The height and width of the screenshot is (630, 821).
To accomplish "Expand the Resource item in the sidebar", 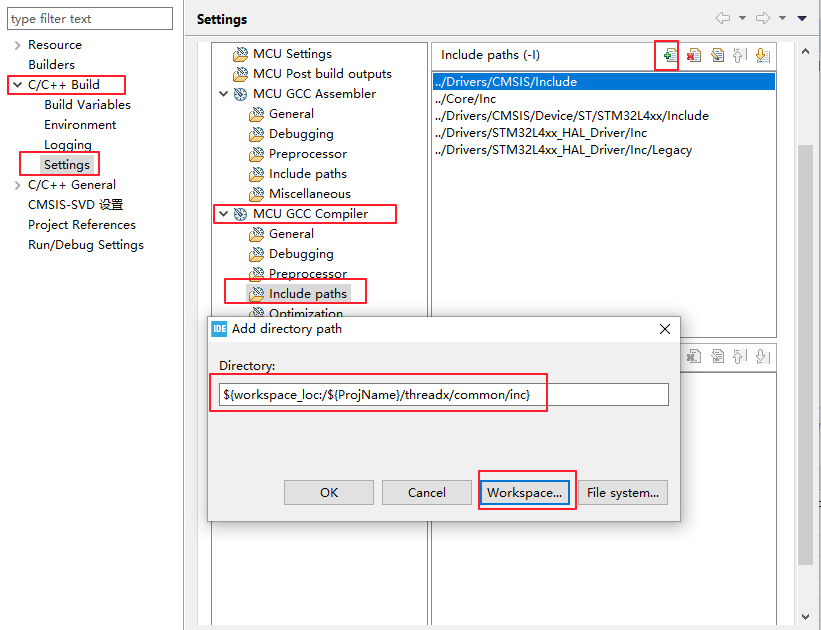I will (x=18, y=44).
